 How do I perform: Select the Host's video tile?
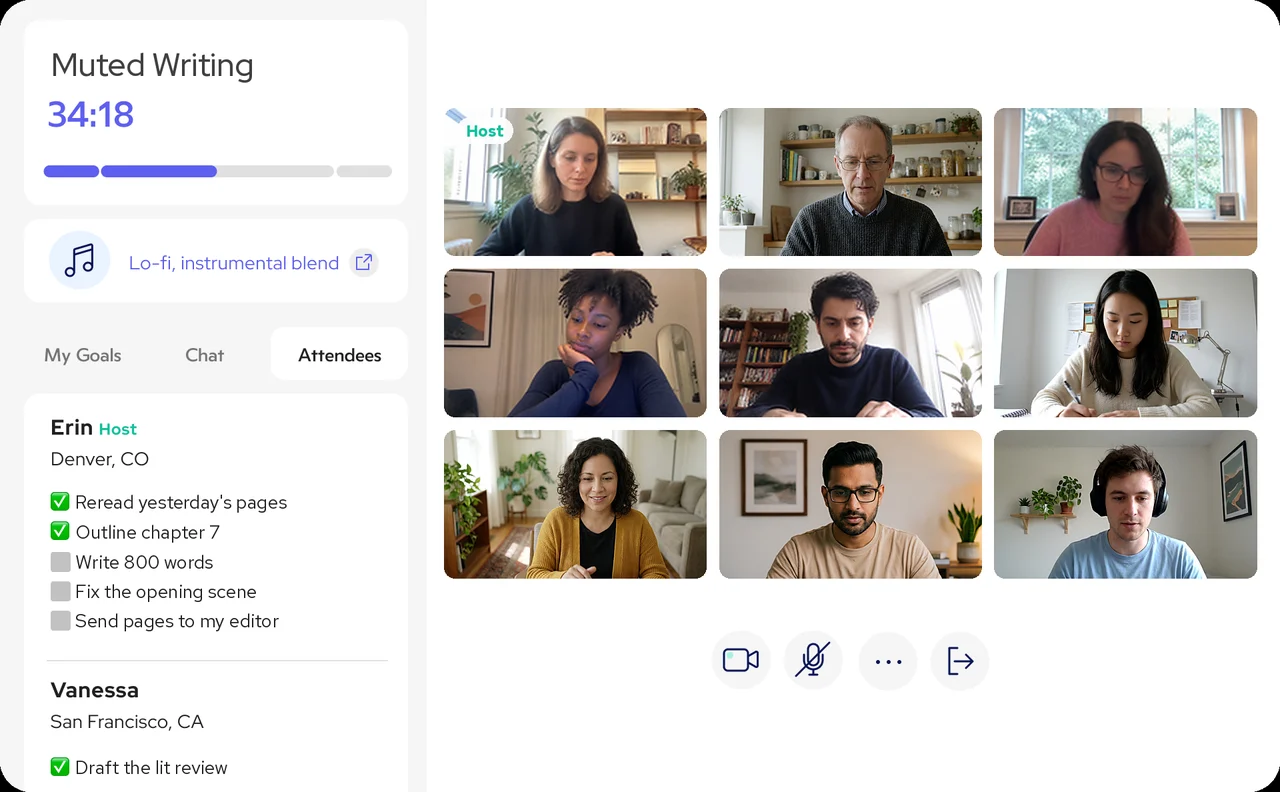[575, 182]
